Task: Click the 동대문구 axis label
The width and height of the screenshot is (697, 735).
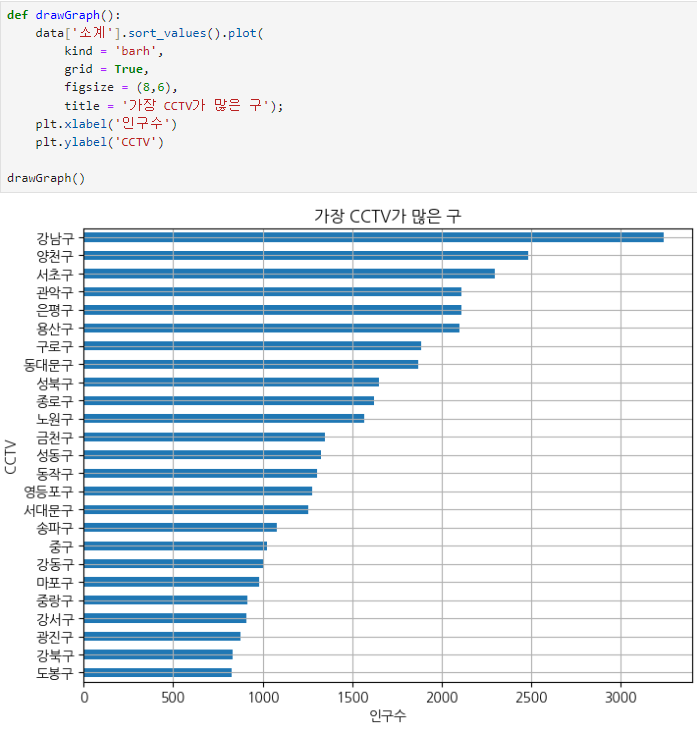Action: pyautogui.click(x=49, y=365)
